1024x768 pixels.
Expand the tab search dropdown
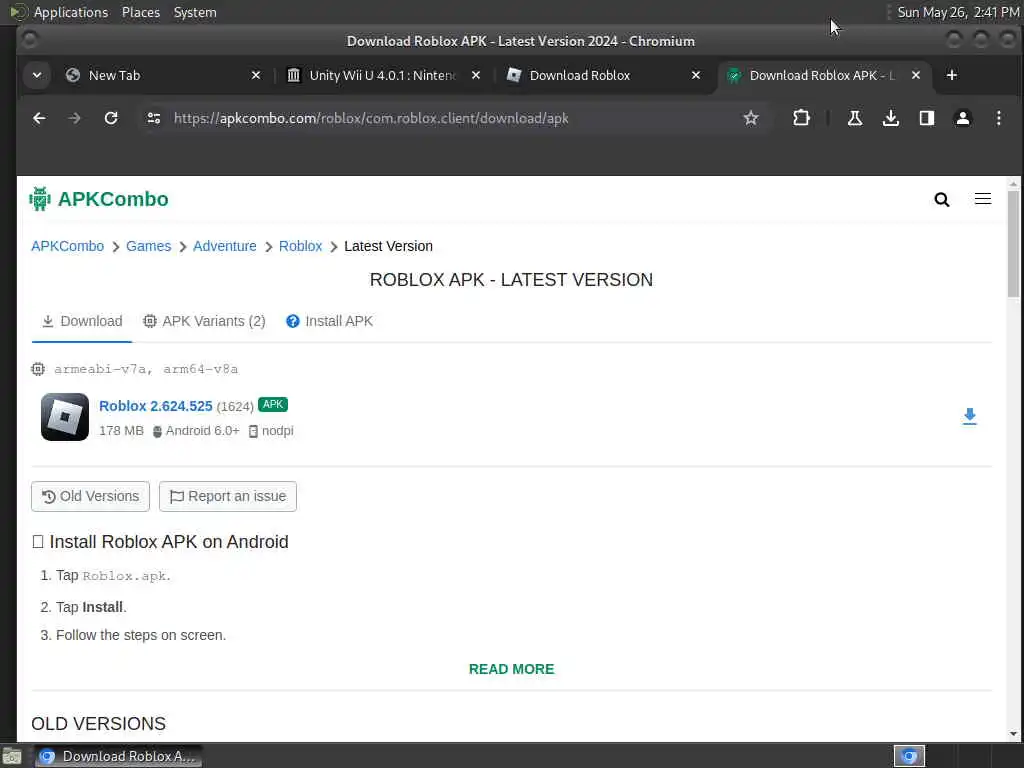pyautogui.click(x=37, y=75)
